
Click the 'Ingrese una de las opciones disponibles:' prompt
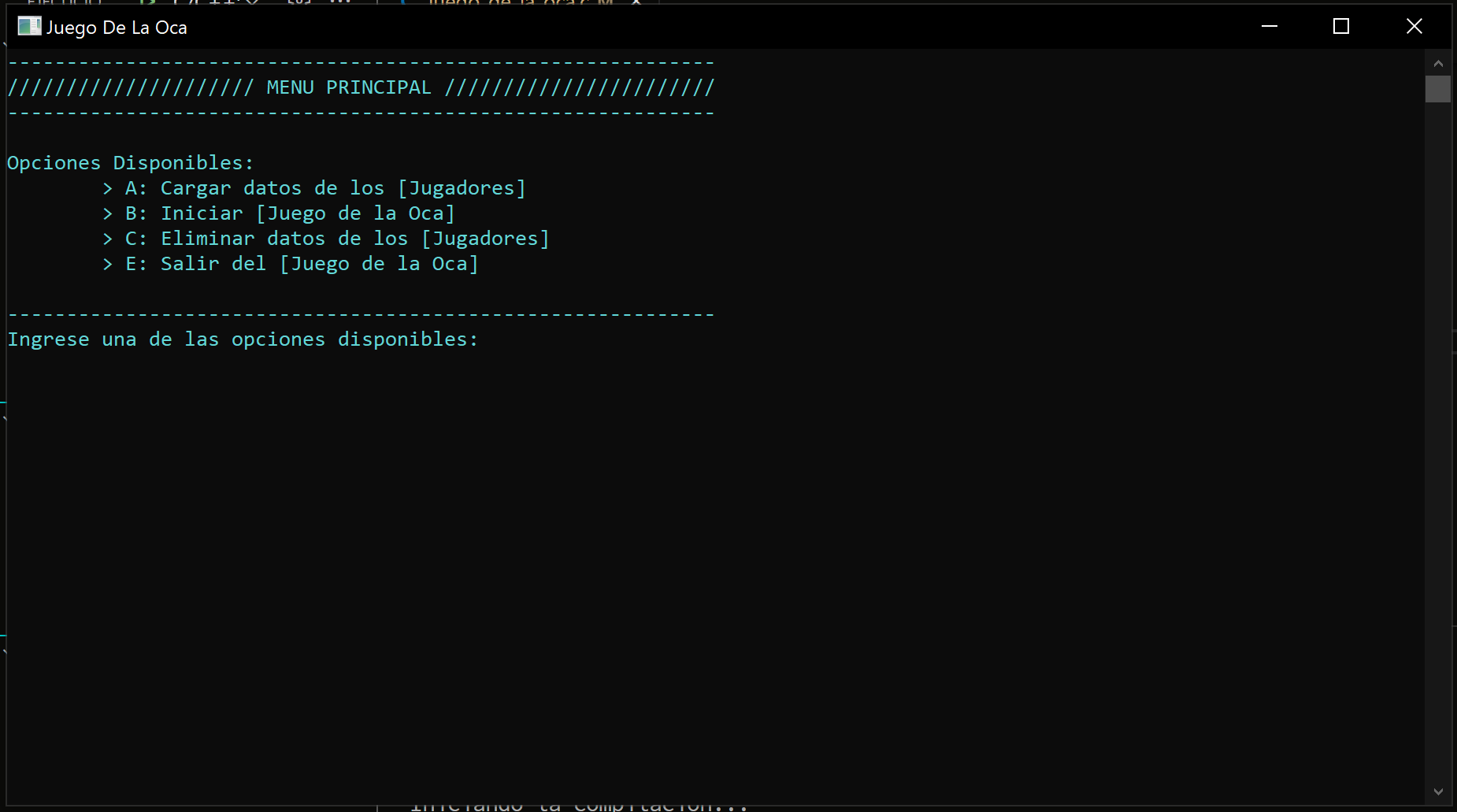(243, 339)
